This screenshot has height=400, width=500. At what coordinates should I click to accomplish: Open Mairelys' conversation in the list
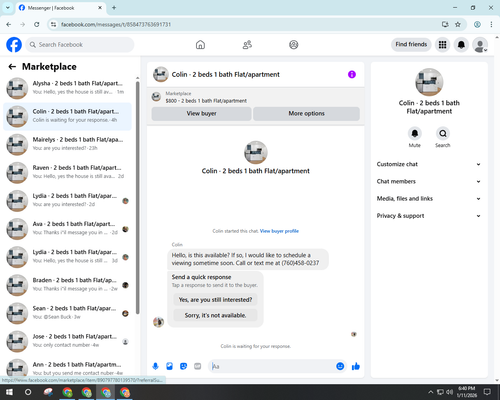(67, 145)
